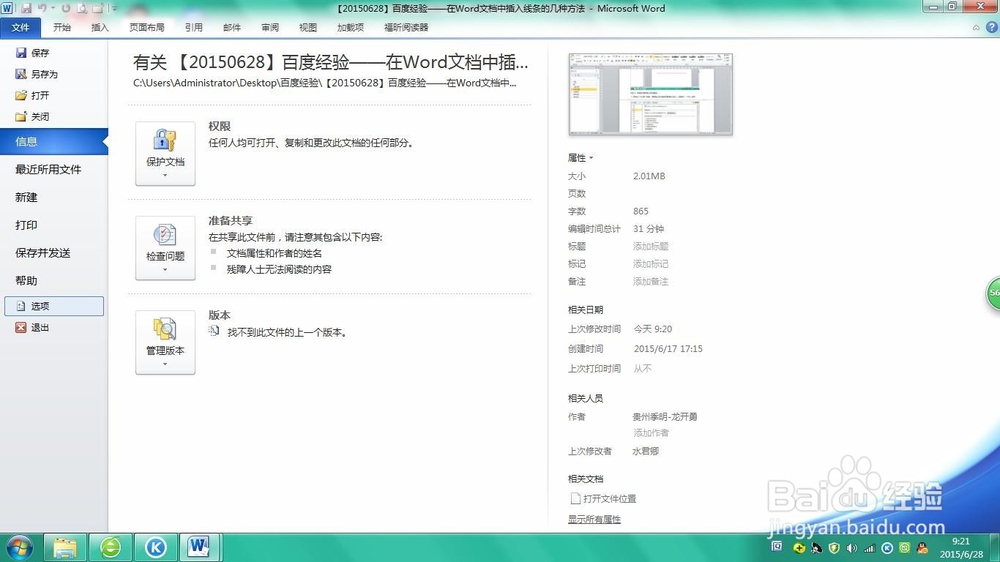Open Windows Explorer folder on taskbar
The width and height of the screenshot is (1000, 562).
point(64,547)
